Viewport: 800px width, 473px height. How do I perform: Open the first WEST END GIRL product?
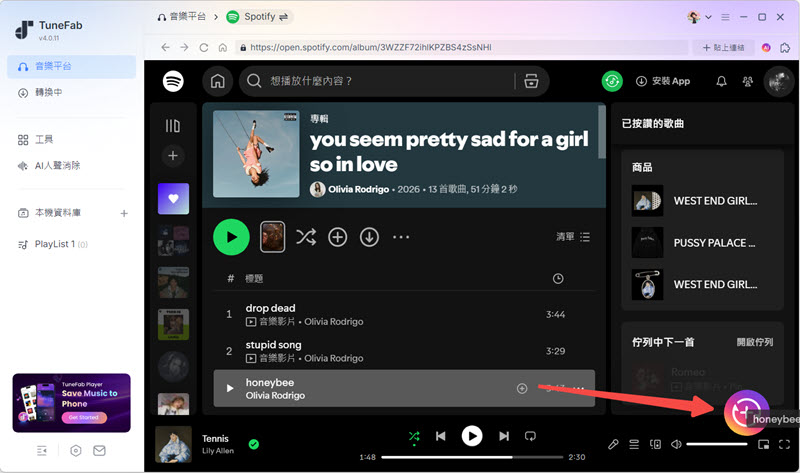pyautogui.click(x=702, y=201)
